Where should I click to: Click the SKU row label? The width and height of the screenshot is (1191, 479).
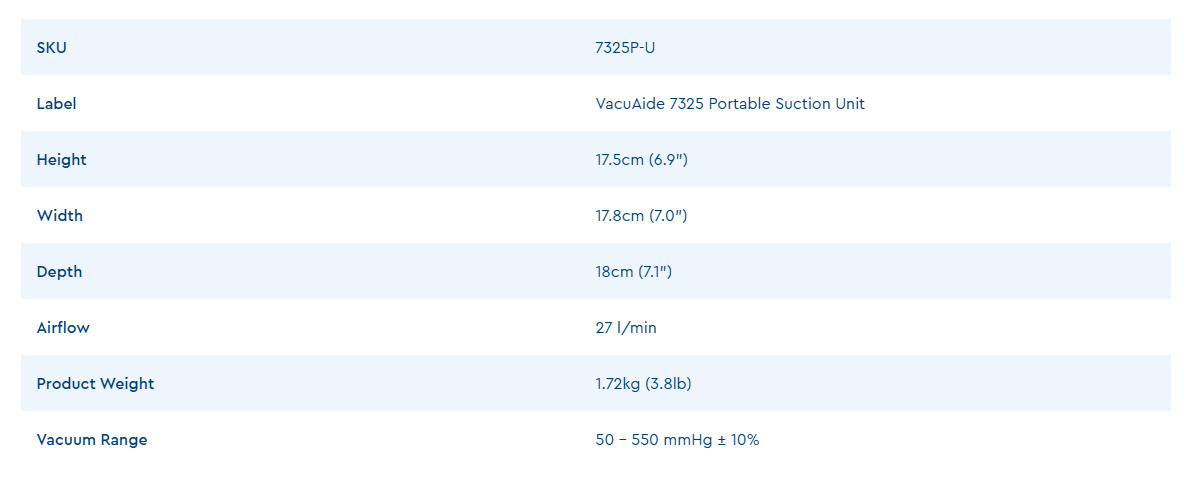(x=52, y=47)
